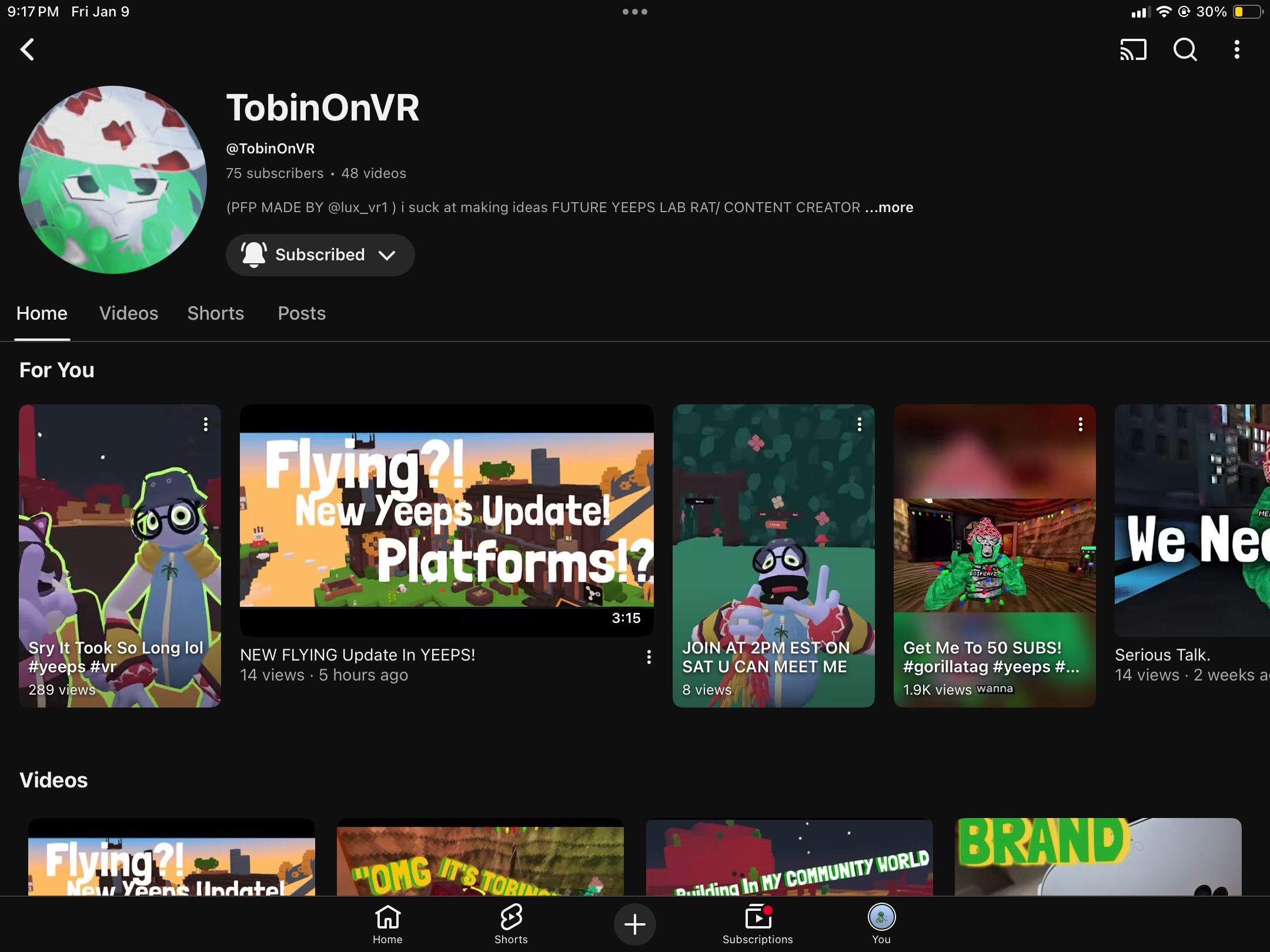Tap the '75 subscribers' count text
Image resolution: width=1270 pixels, height=952 pixels.
point(275,173)
